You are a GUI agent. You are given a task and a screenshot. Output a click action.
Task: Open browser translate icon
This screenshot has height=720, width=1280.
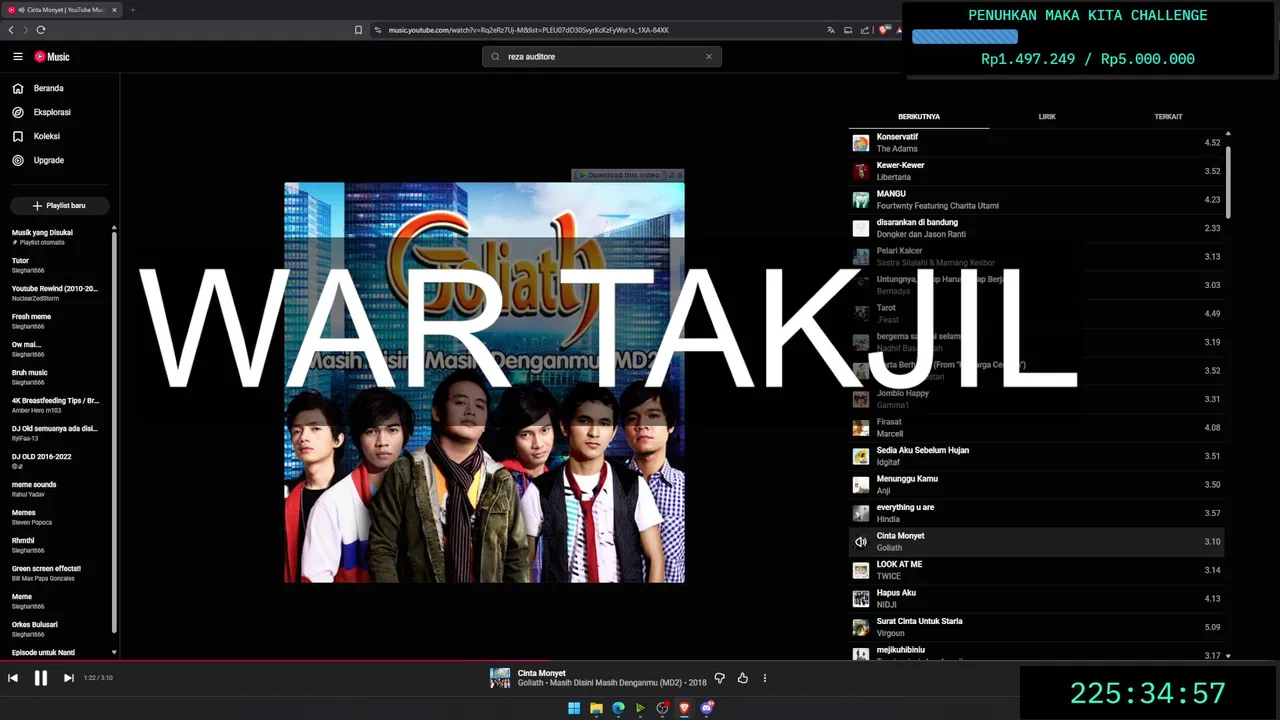[x=830, y=30]
